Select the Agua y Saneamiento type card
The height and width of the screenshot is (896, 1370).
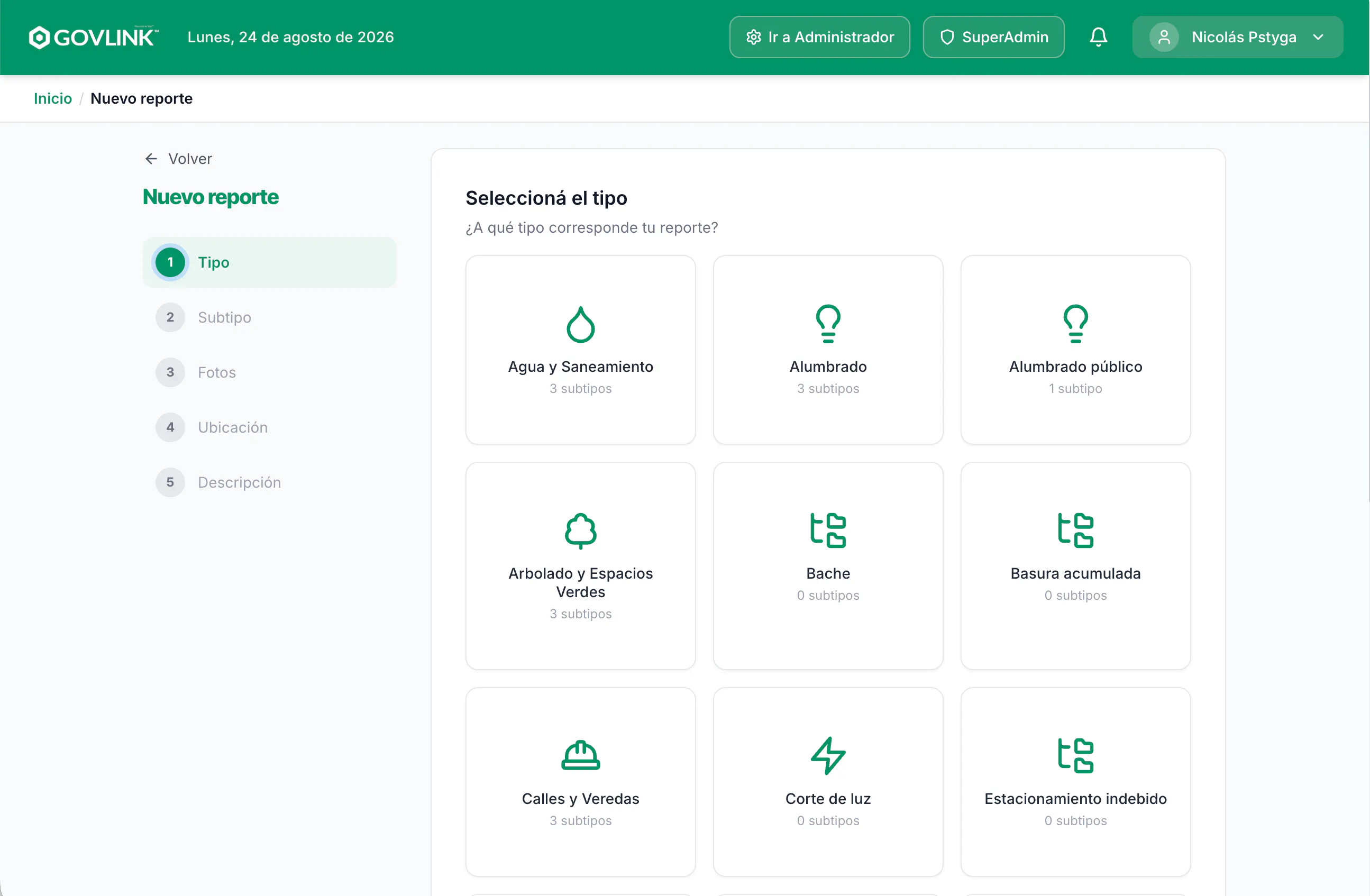coord(580,350)
